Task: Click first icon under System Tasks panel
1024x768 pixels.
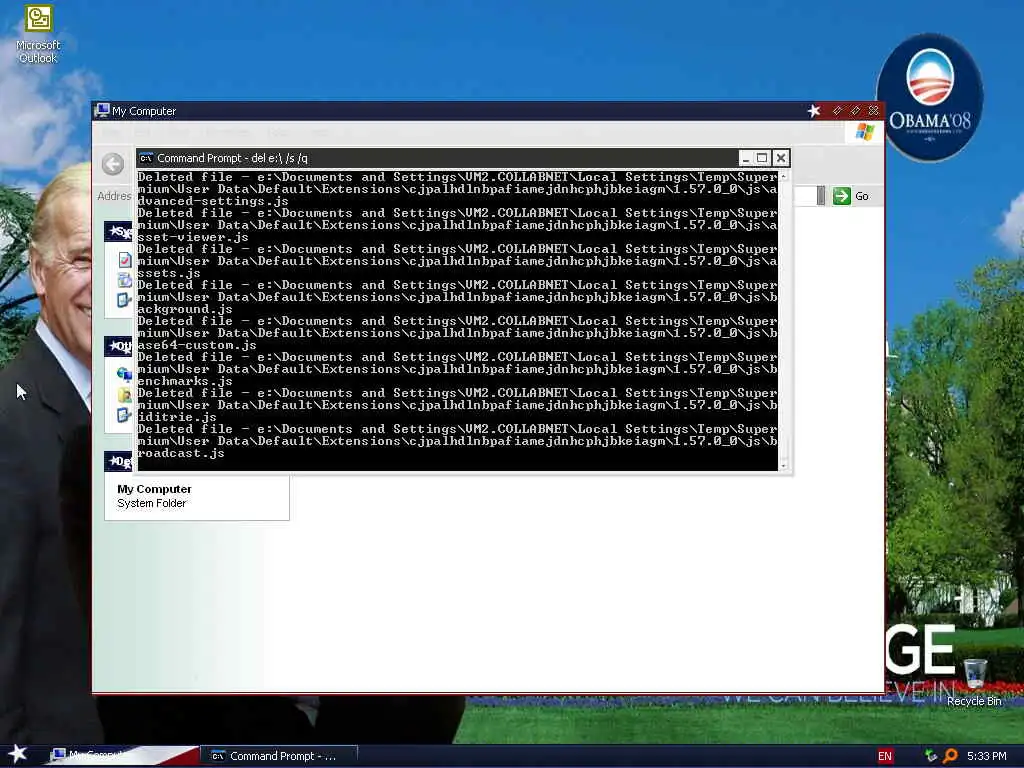Action: pos(125,260)
